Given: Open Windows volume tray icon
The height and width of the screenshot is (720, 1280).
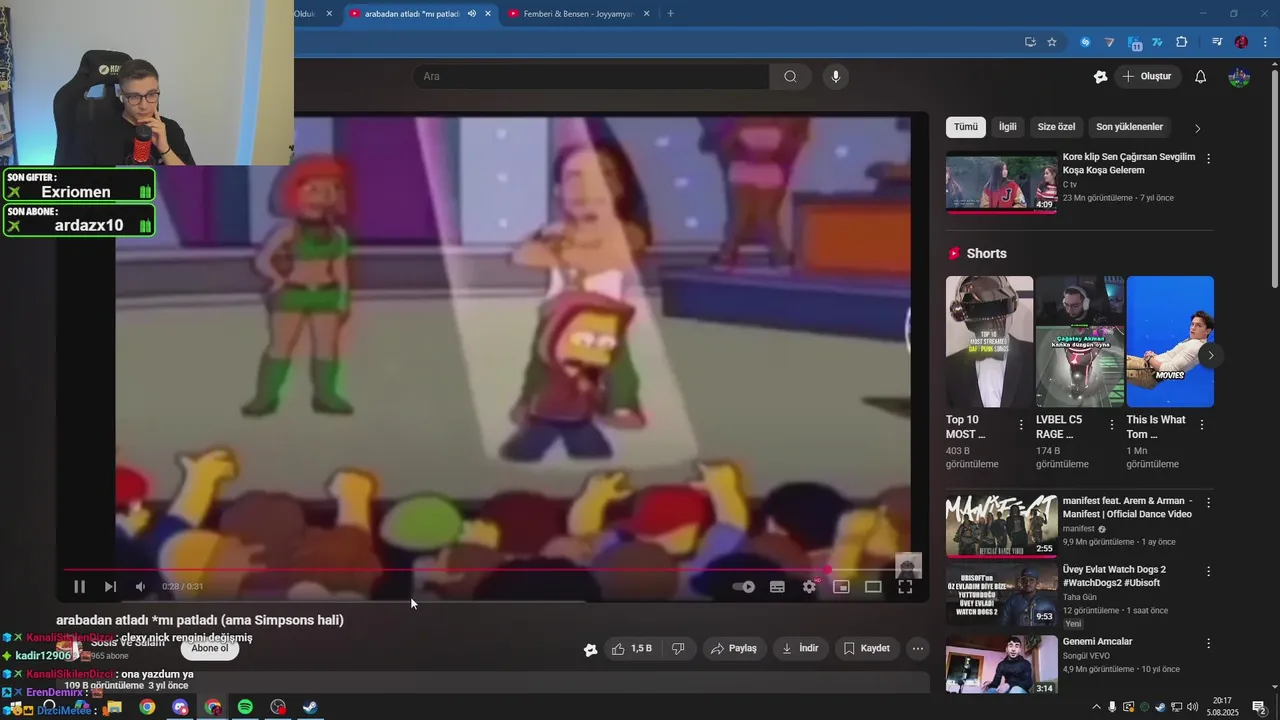Looking at the screenshot, I should [1192, 707].
